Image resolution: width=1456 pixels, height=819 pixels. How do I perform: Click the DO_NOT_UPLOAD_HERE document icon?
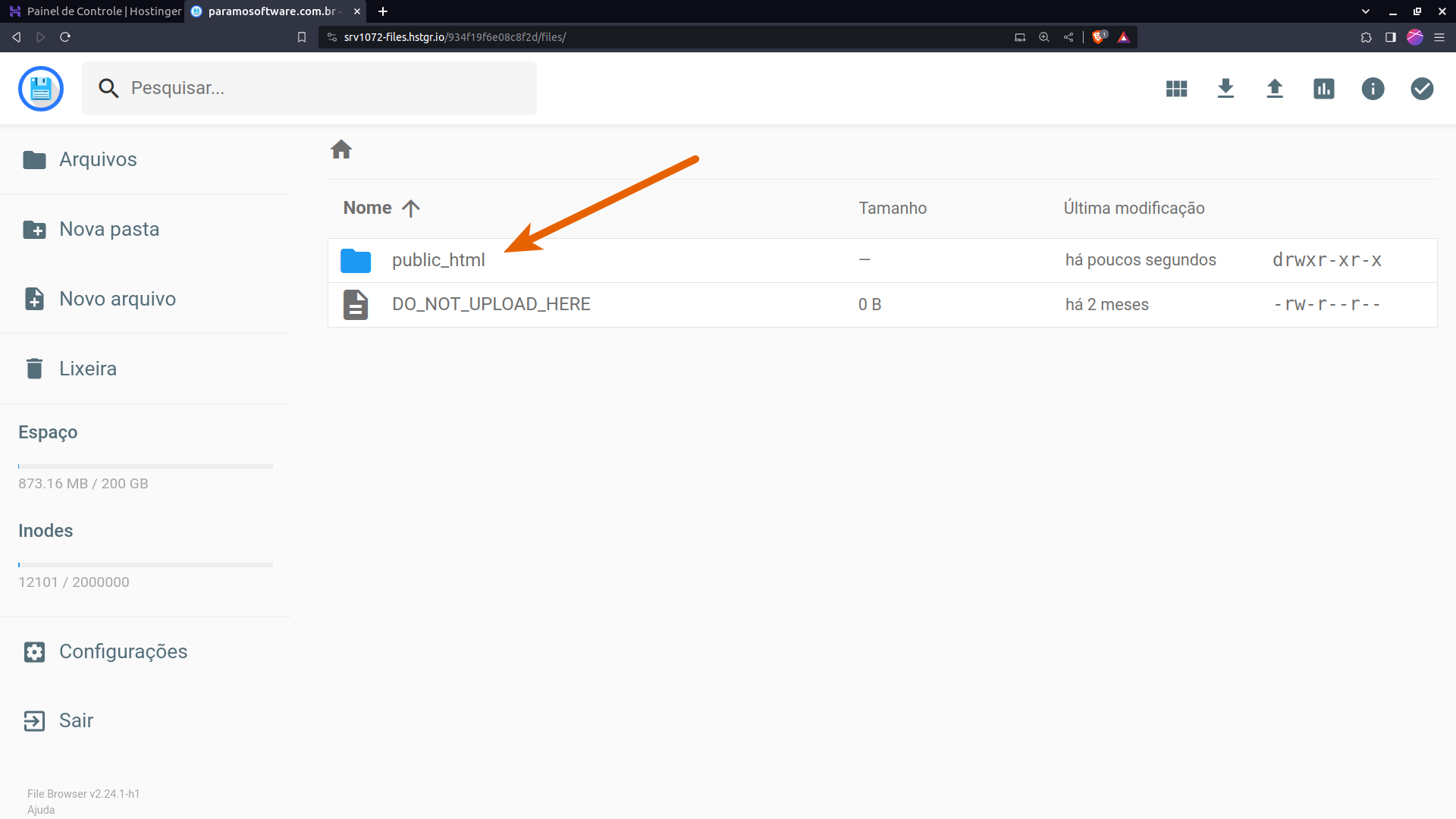[x=356, y=305]
